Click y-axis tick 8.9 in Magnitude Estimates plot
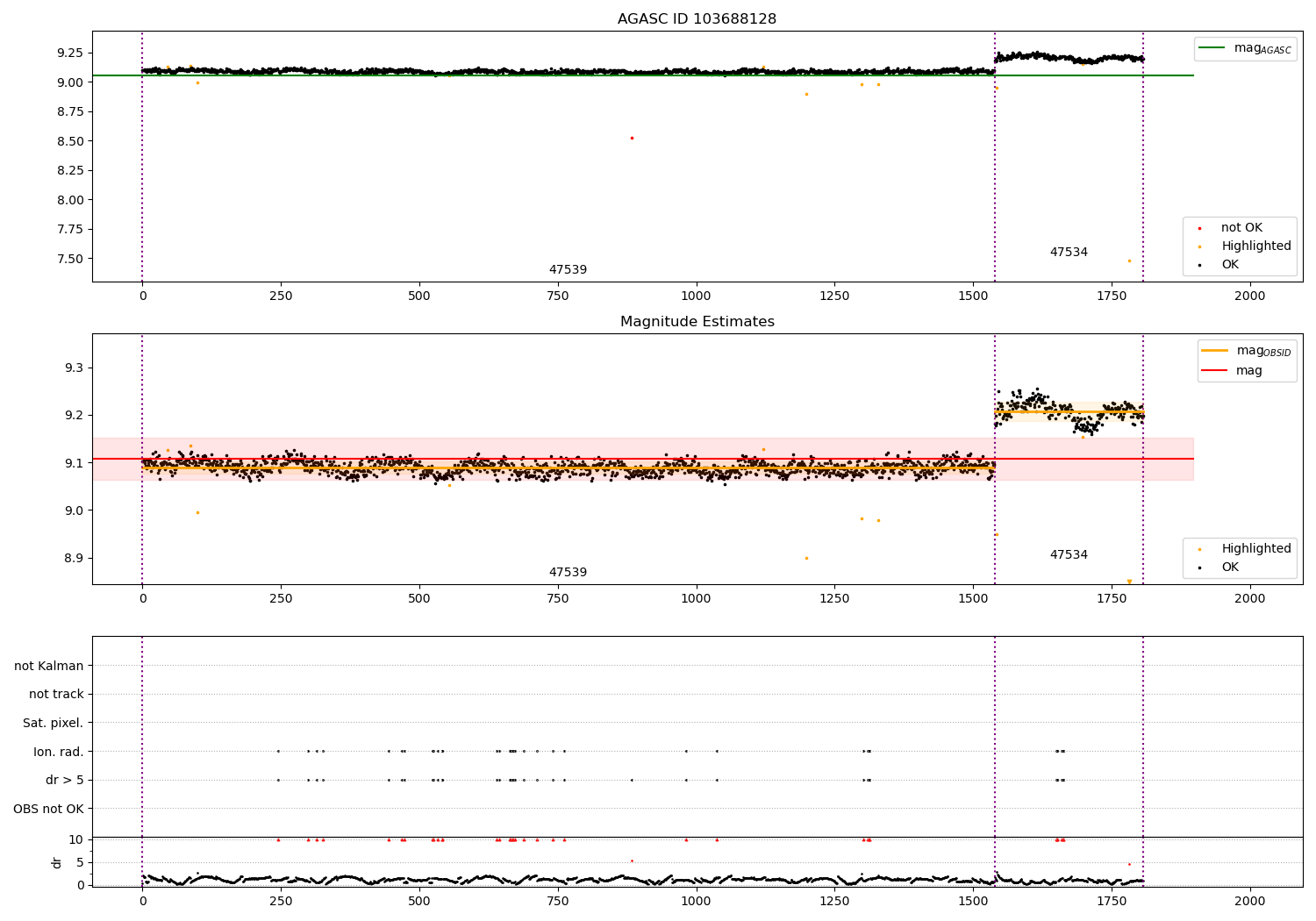 pyautogui.click(x=74, y=558)
